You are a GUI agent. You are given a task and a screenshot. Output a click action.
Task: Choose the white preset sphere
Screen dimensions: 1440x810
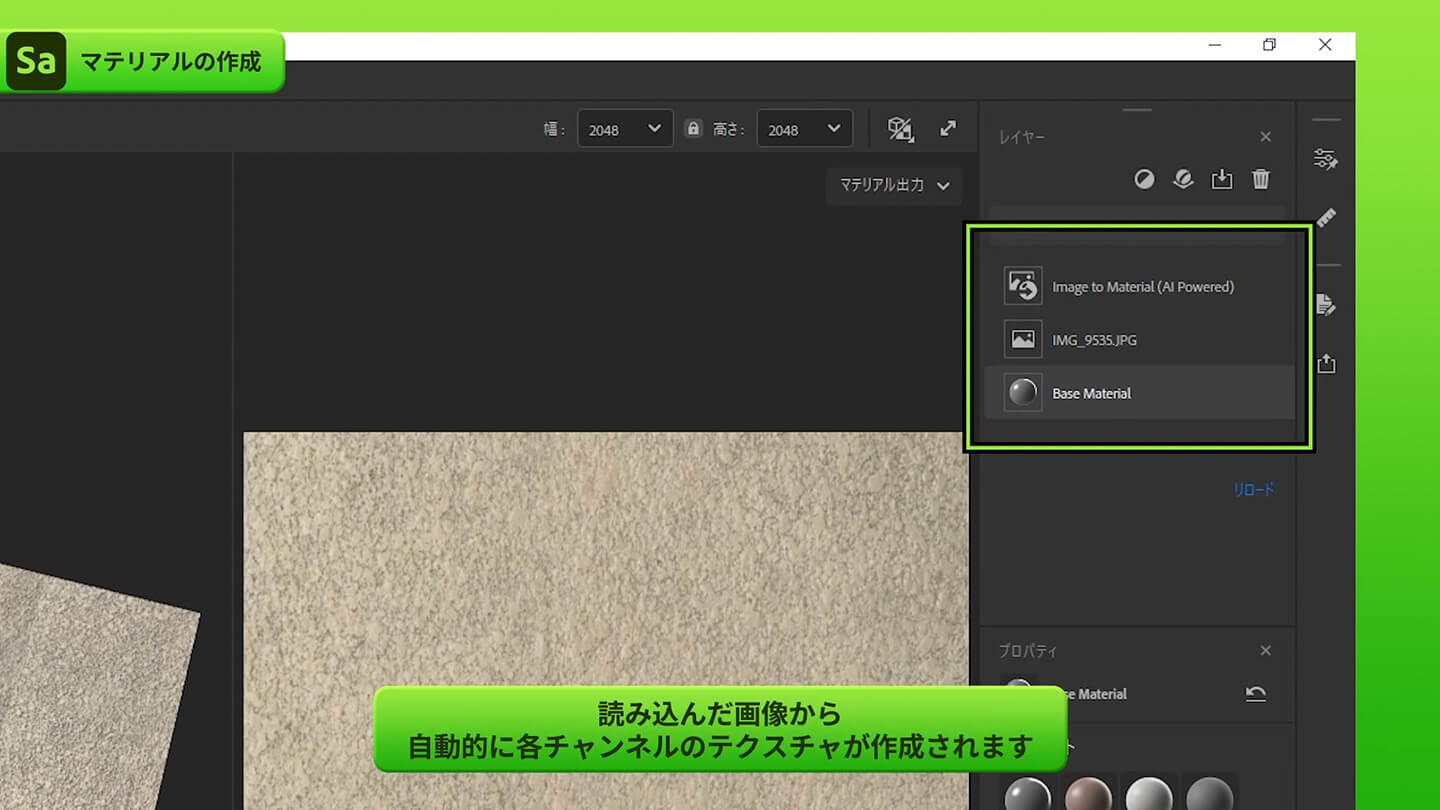tap(1149, 793)
